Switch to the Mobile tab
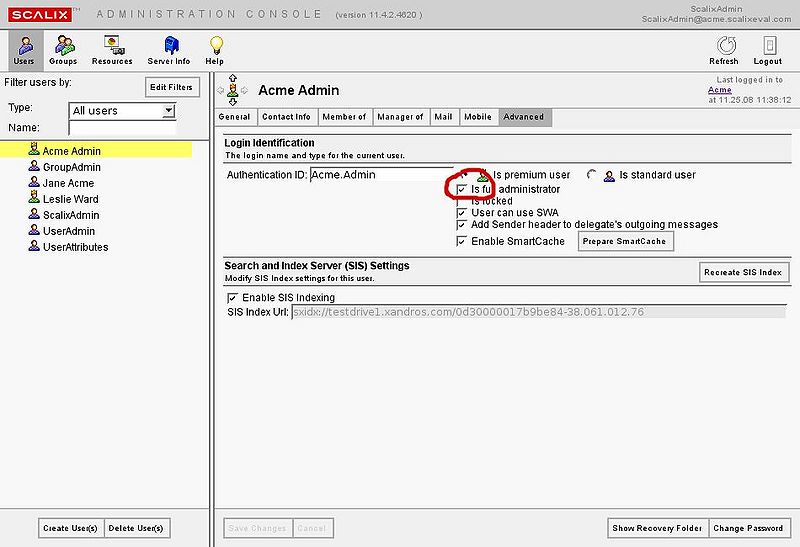Viewport: 800px width, 547px height. point(477,117)
